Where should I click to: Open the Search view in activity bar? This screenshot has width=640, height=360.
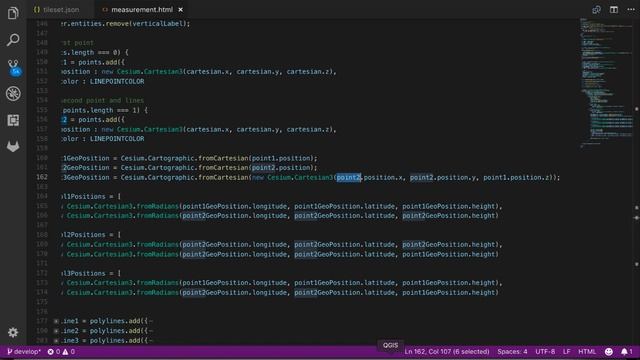click(13, 40)
